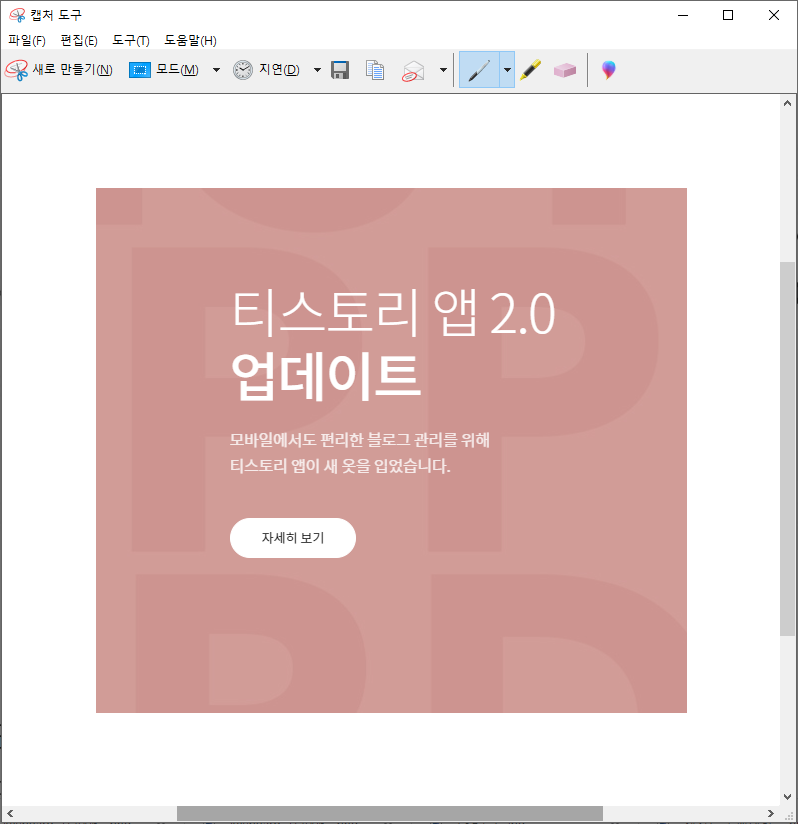Click the 티스토리 앱 2.0 headline text
This screenshot has height=824, width=798.
[x=393, y=313]
